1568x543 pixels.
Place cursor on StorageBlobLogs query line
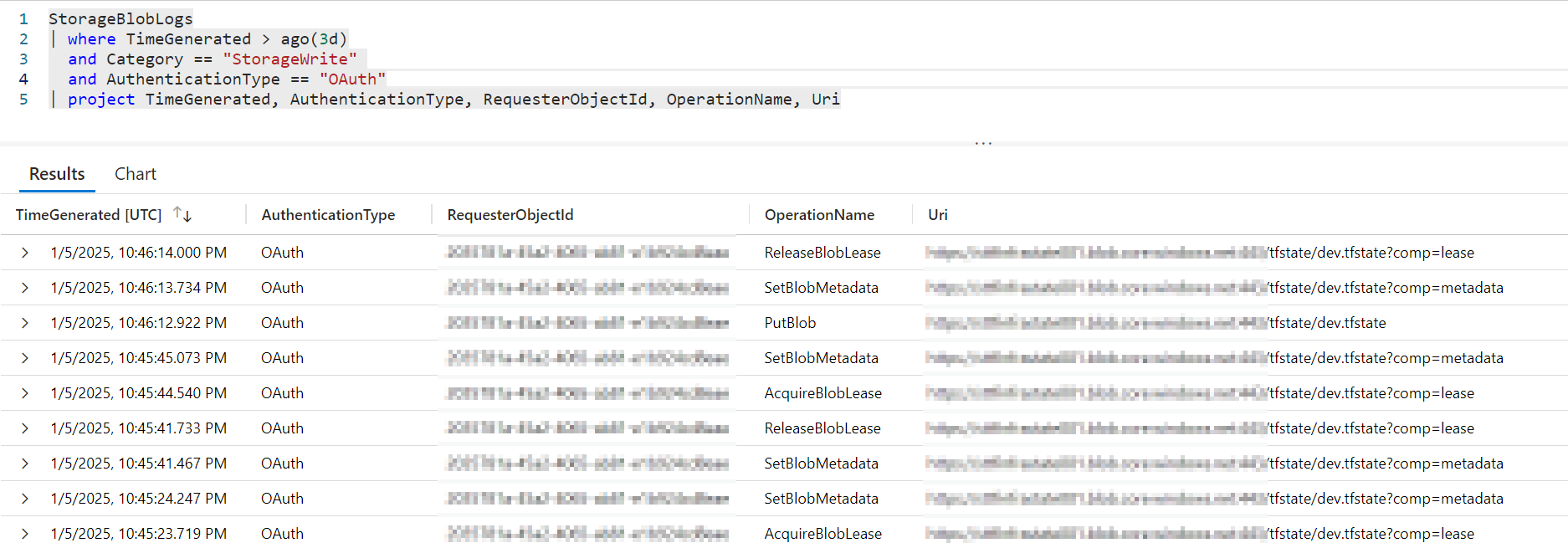click(120, 18)
